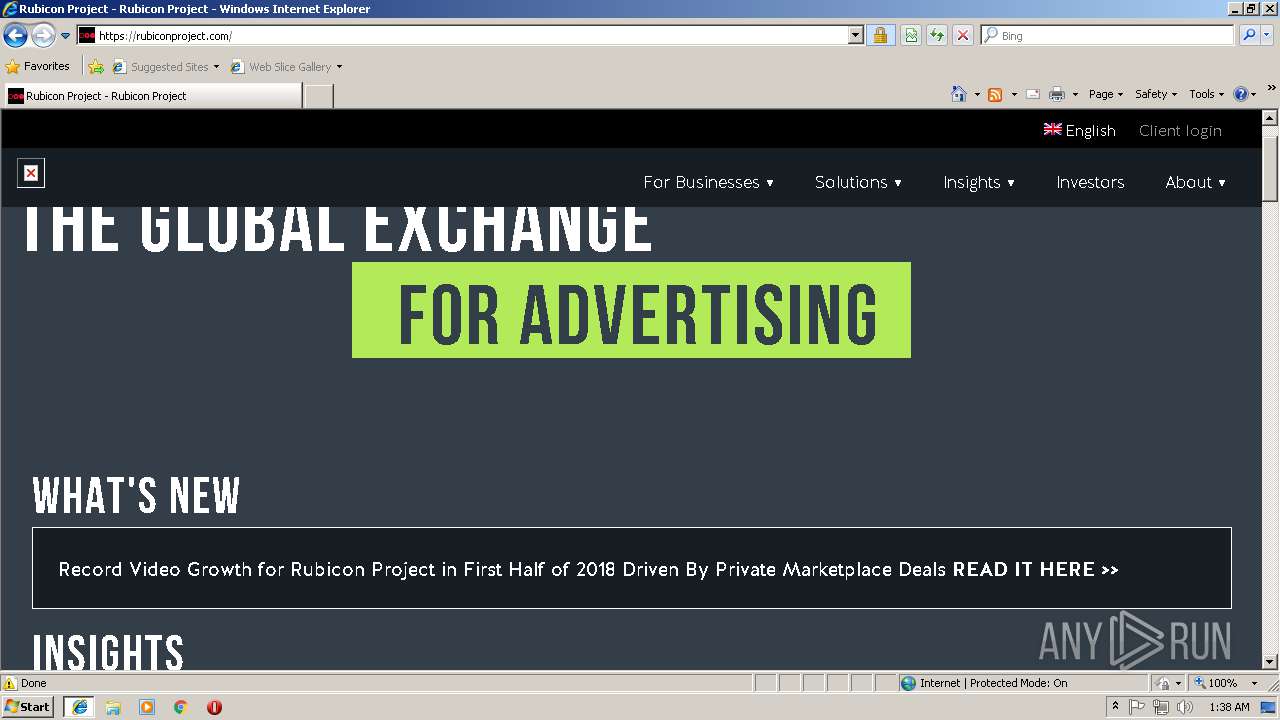
Task: Run search with the magnifier button
Action: coord(1249,36)
